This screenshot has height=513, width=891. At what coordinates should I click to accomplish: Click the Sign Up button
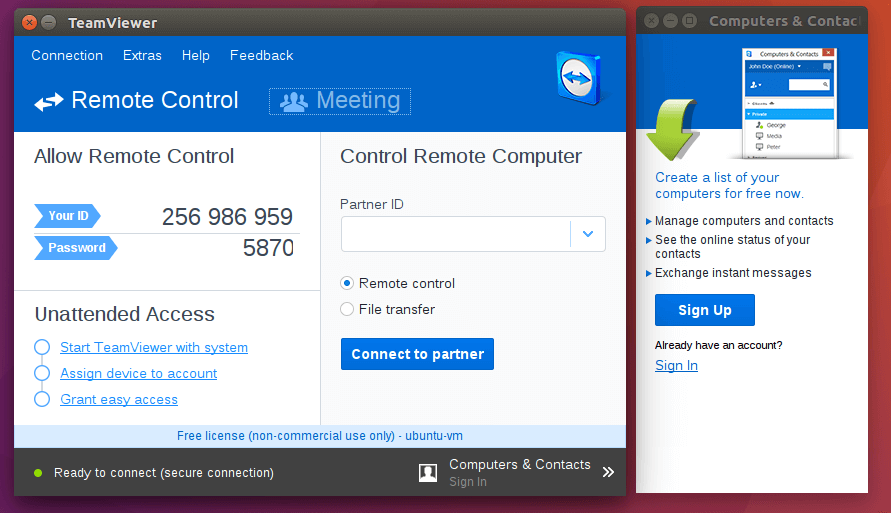(705, 310)
